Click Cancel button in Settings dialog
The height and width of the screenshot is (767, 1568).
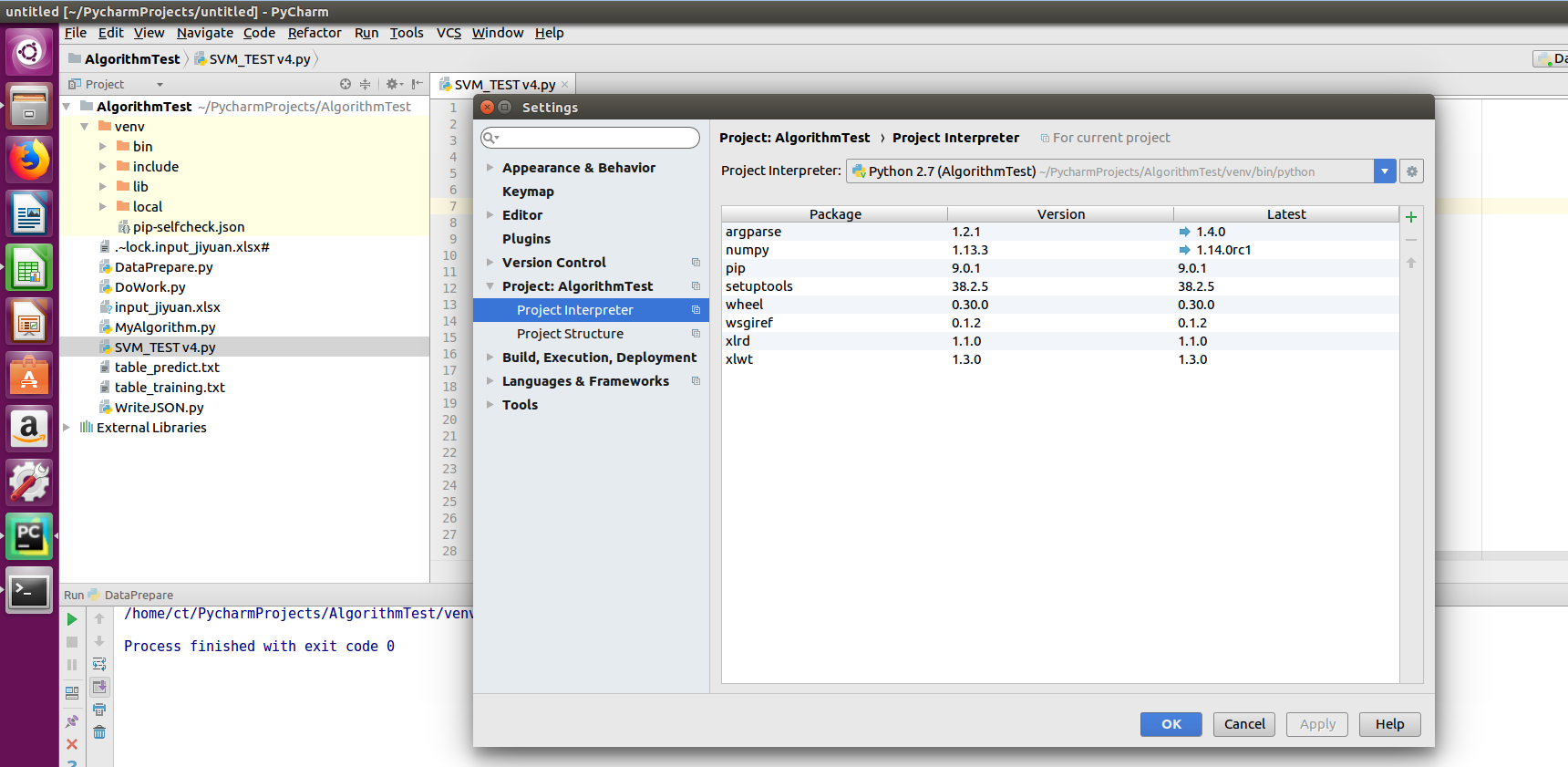1244,724
